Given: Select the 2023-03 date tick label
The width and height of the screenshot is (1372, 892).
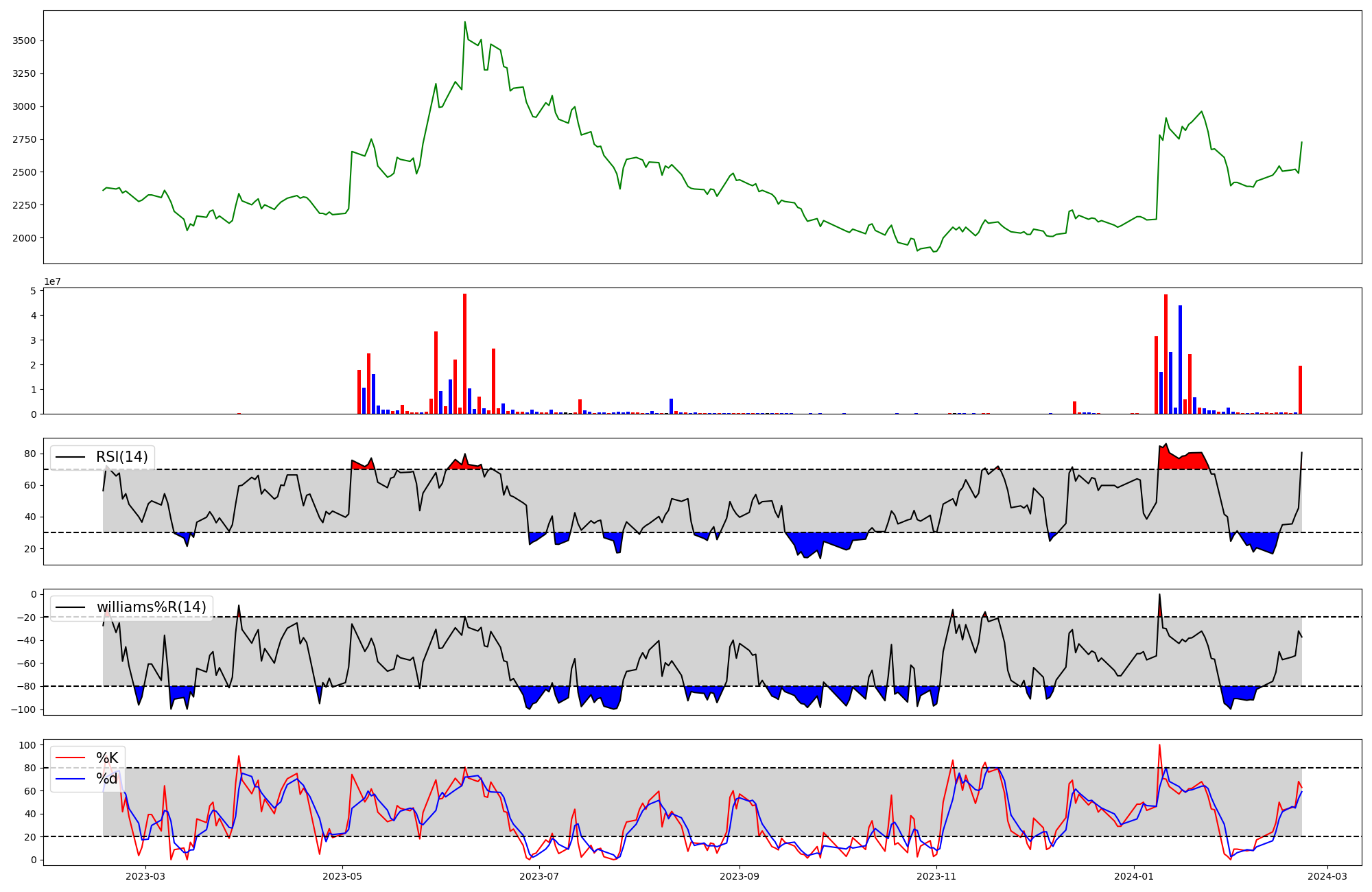Looking at the screenshot, I should point(145,876).
